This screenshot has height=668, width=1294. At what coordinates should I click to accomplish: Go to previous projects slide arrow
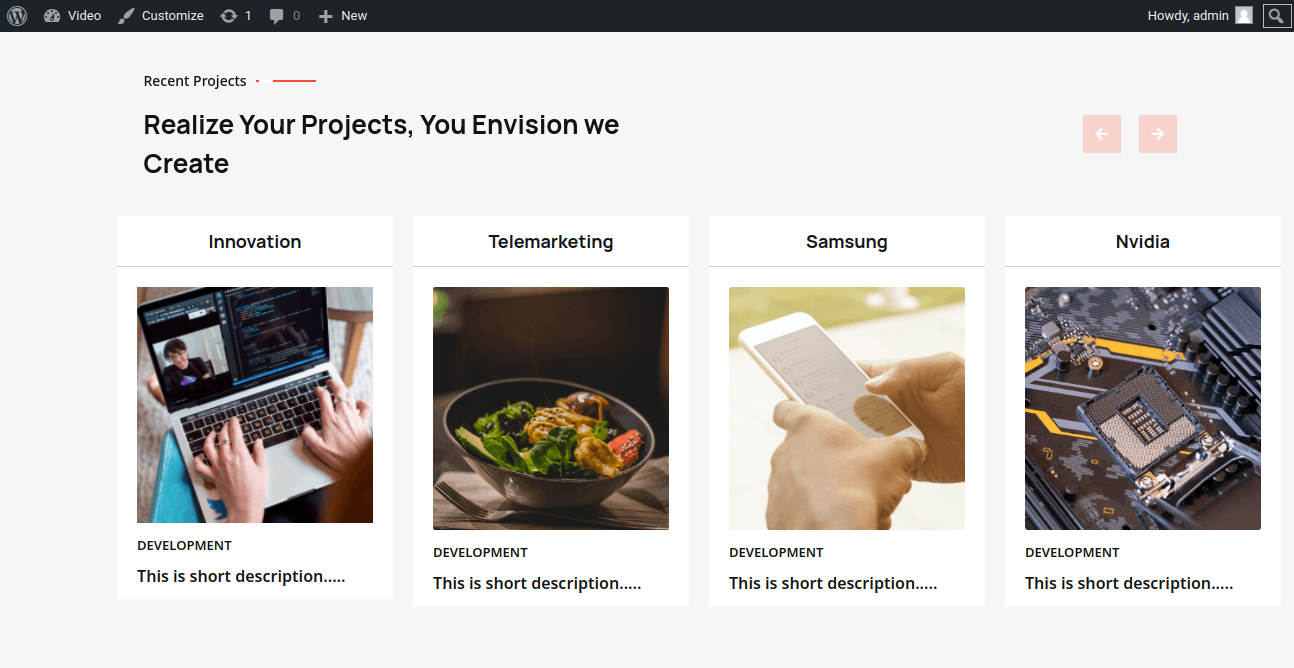1102,134
